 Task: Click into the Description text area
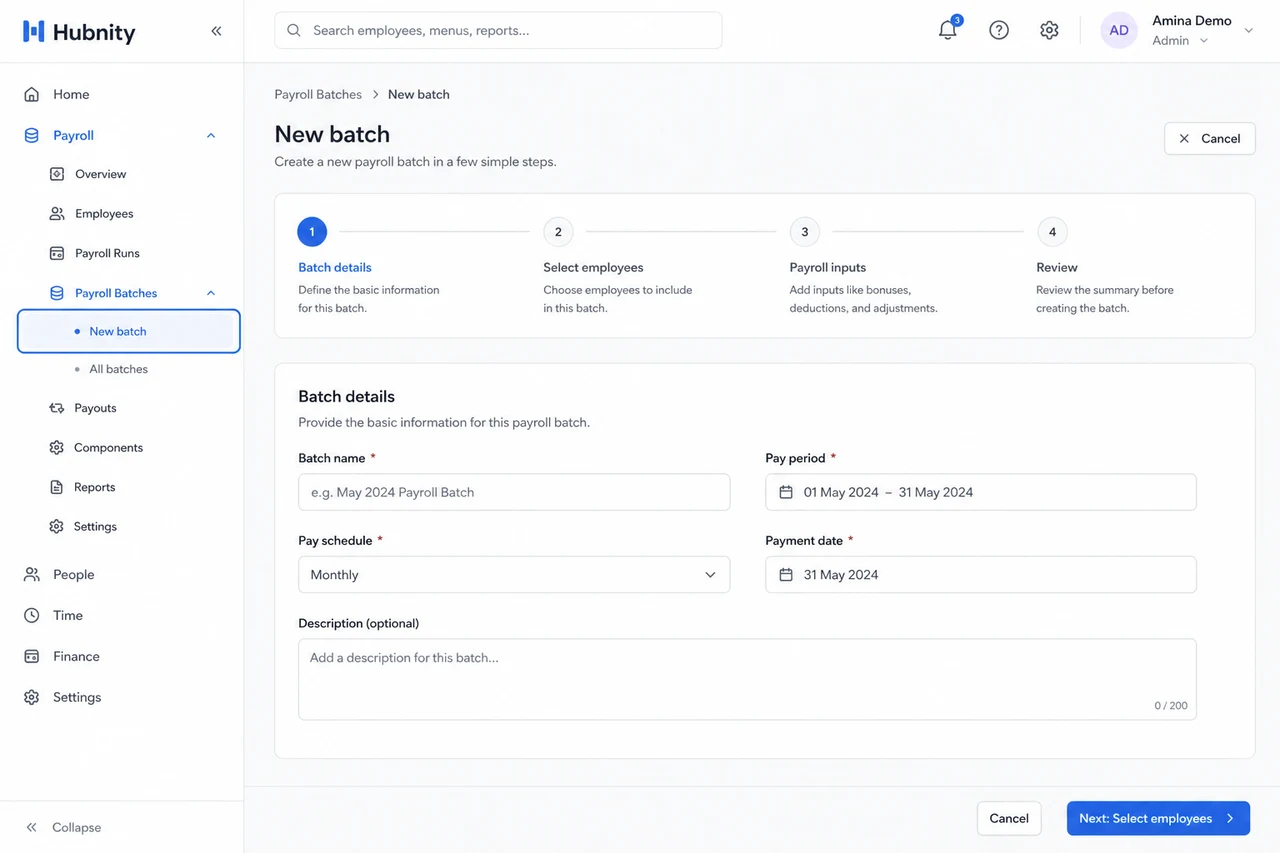(x=747, y=679)
